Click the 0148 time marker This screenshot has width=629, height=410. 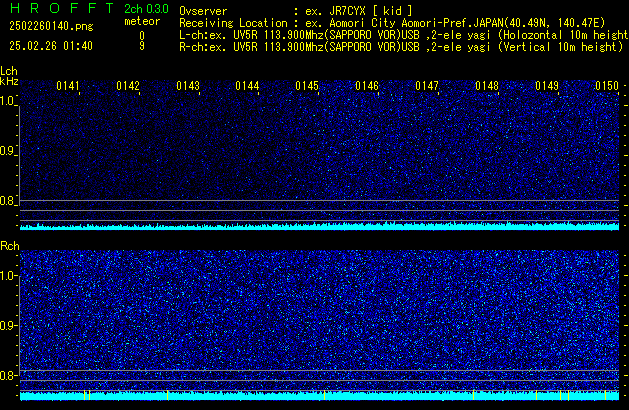click(x=487, y=86)
